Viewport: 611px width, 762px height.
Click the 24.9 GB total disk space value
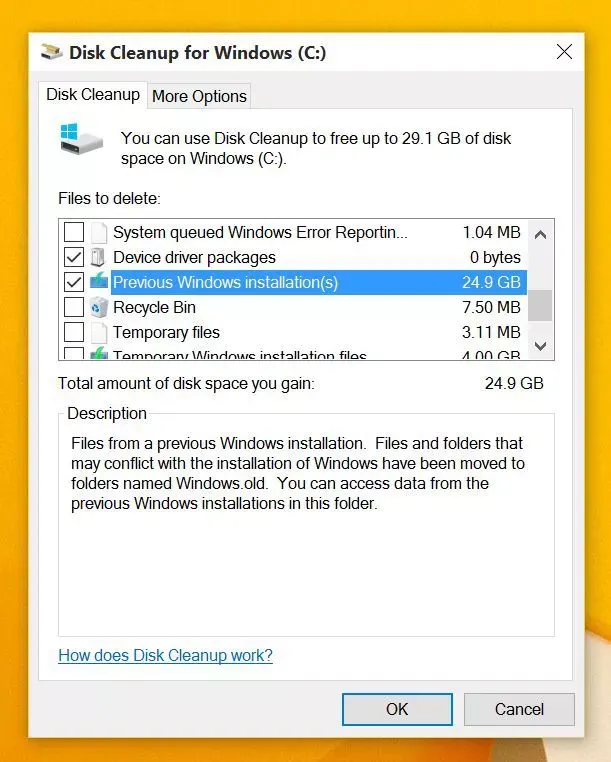click(x=514, y=383)
